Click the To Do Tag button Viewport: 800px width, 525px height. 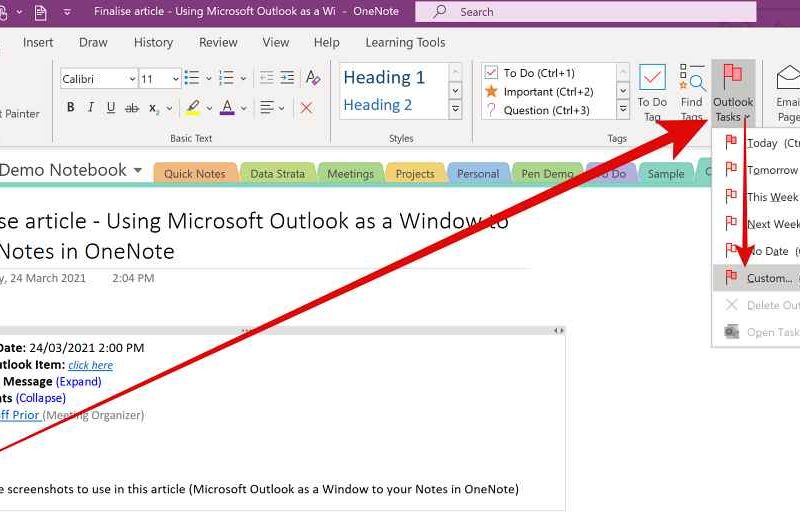pos(652,92)
